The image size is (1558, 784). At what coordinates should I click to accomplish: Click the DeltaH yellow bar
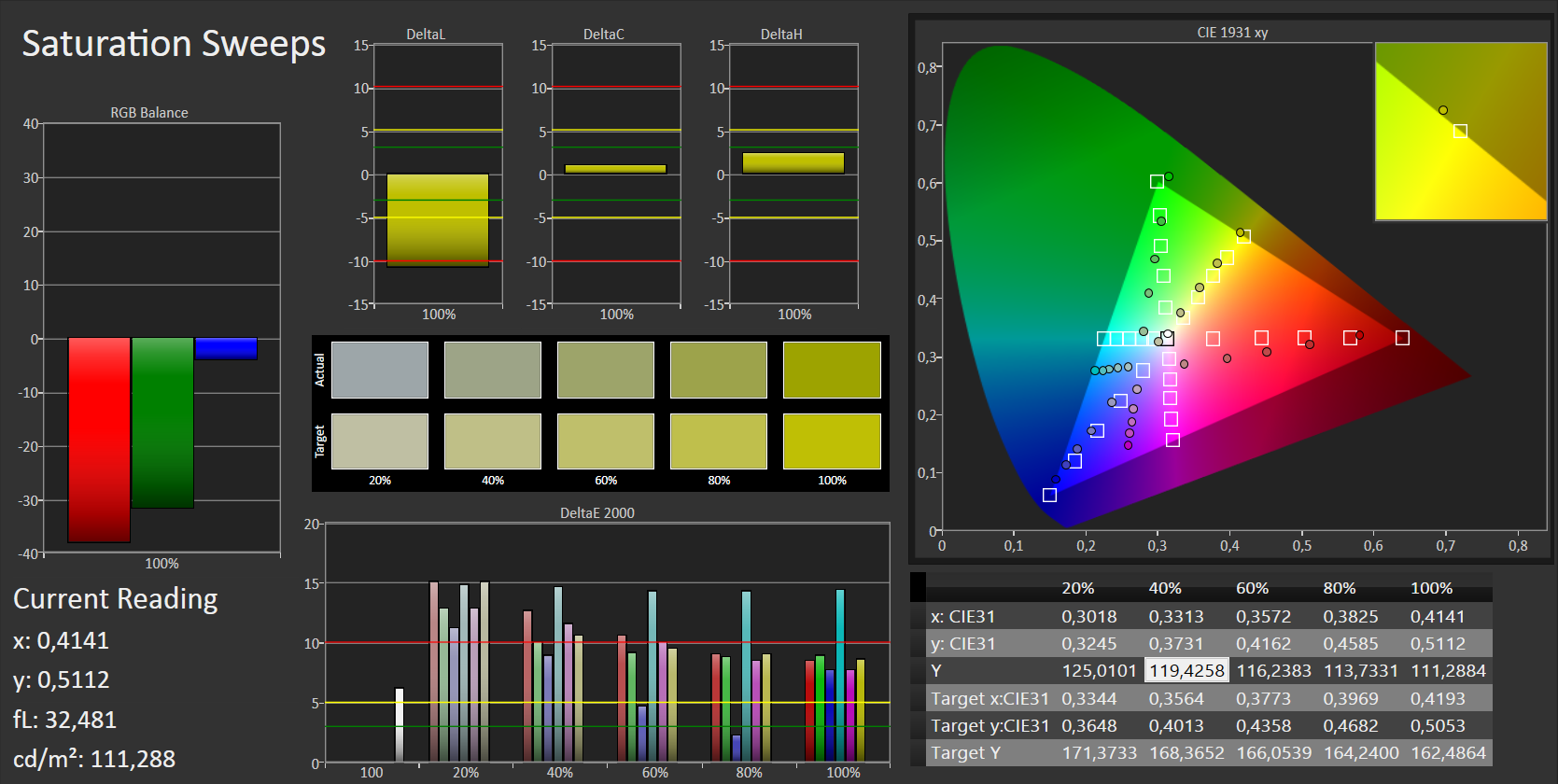click(793, 163)
